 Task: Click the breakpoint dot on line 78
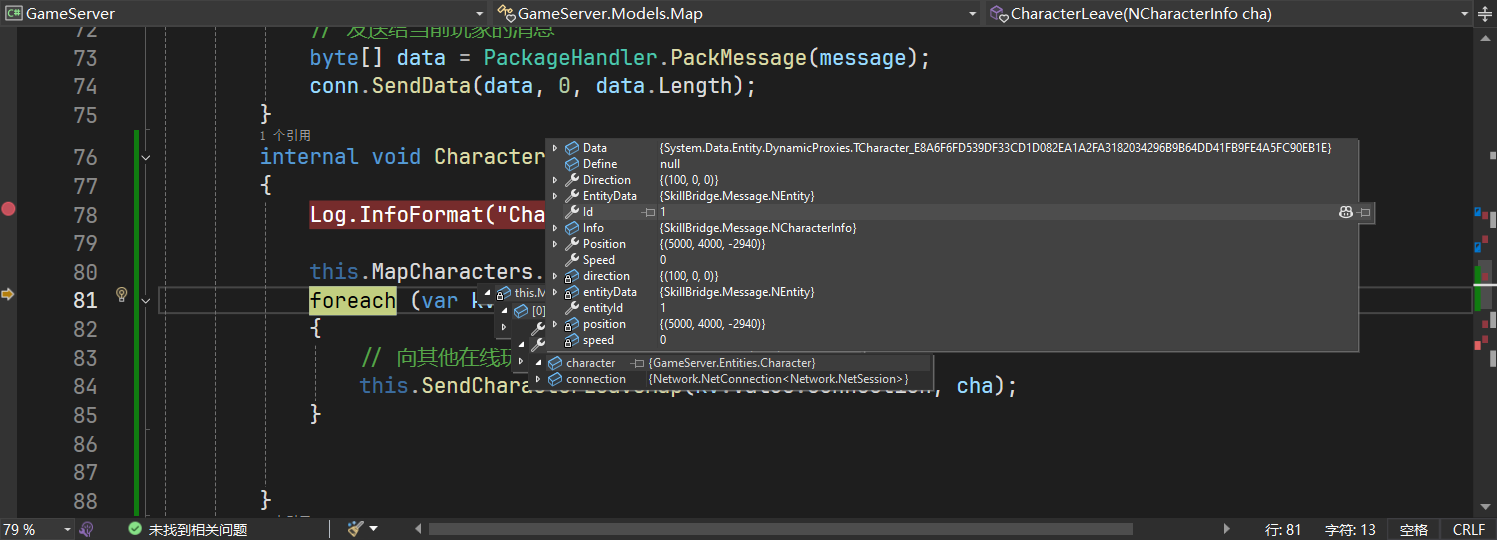9,209
